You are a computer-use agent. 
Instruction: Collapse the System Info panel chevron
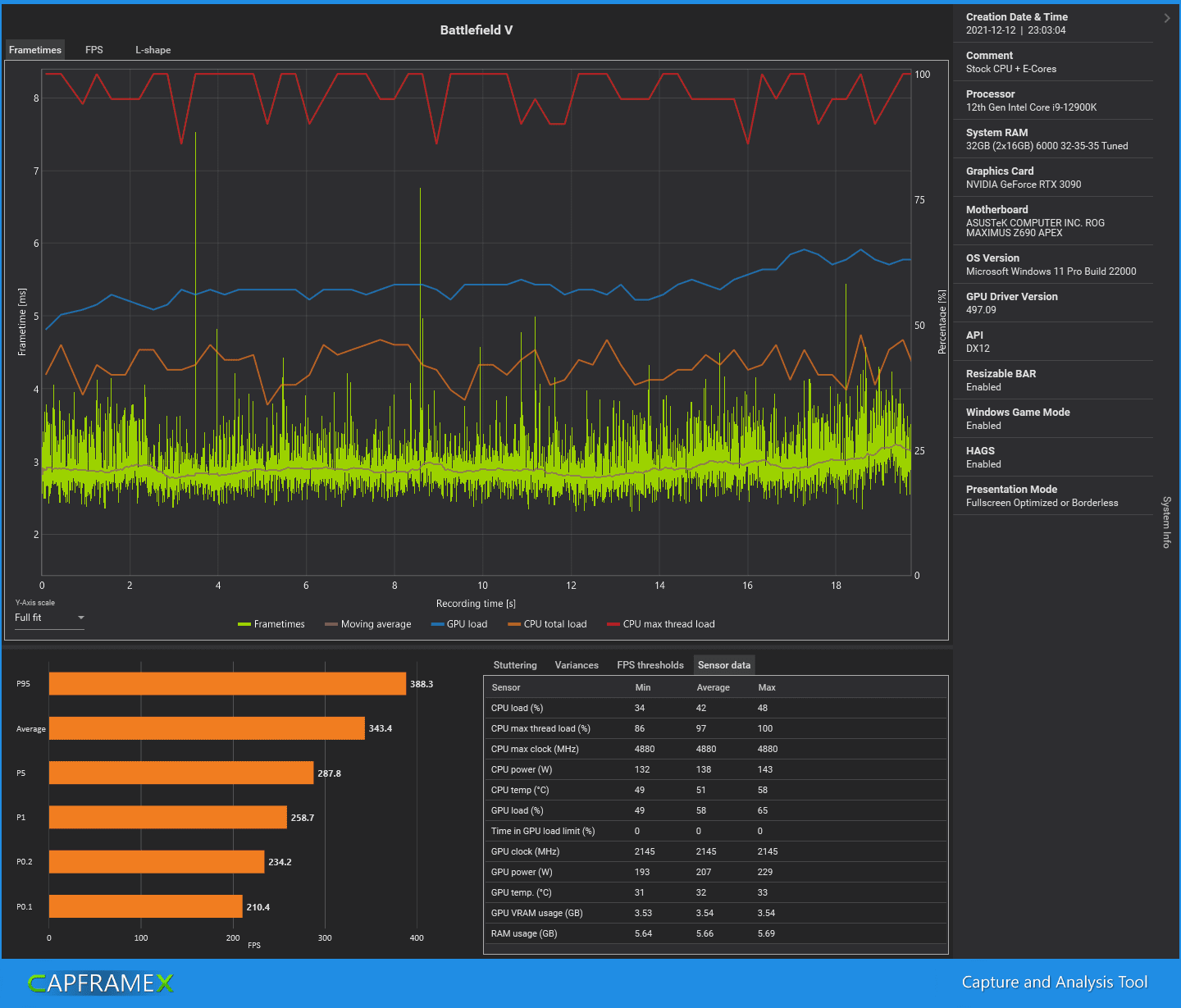1167,18
